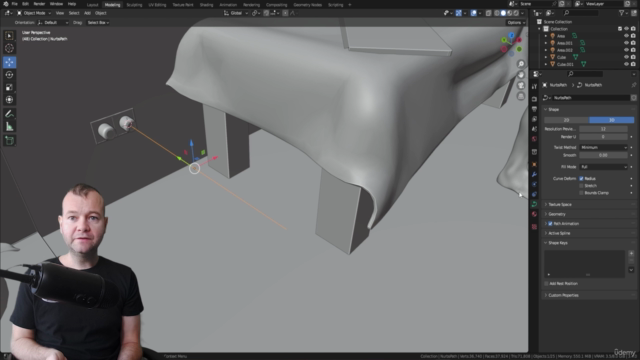The width and height of the screenshot is (640, 360).
Task: Set curve shape to 2D
Action: pos(567,120)
